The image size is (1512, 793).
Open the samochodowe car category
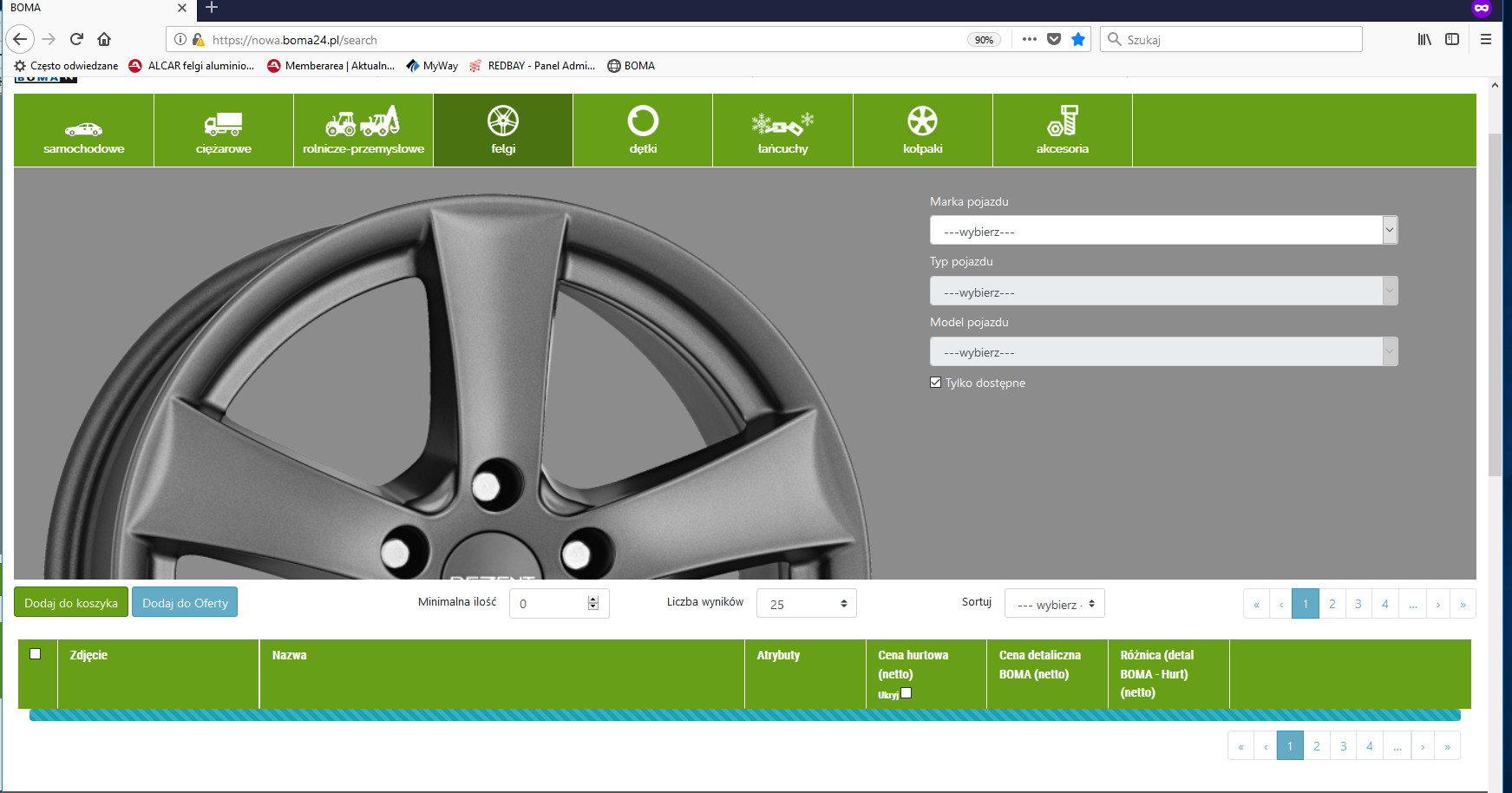[x=84, y=131]
